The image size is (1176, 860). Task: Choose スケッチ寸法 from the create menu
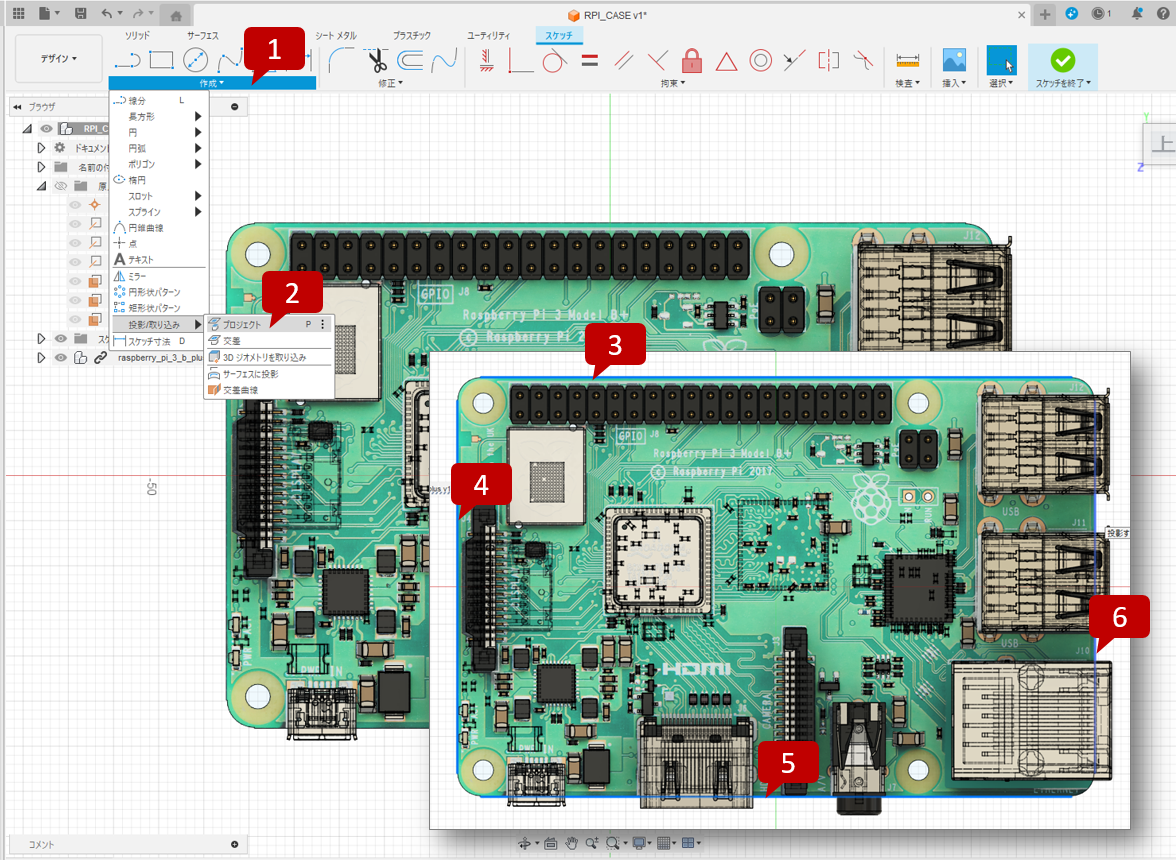coord(158,342)
